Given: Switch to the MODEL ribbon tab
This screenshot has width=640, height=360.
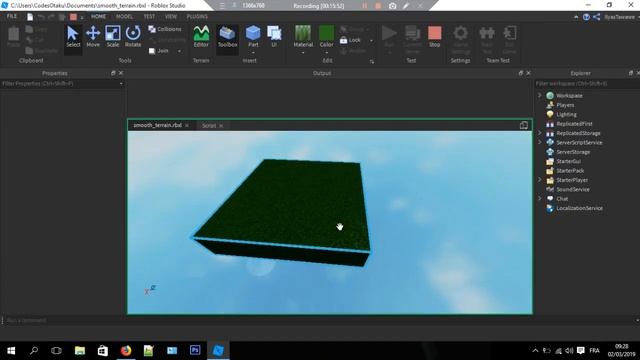Looking at the screenshot, I should tap(124, 16).
